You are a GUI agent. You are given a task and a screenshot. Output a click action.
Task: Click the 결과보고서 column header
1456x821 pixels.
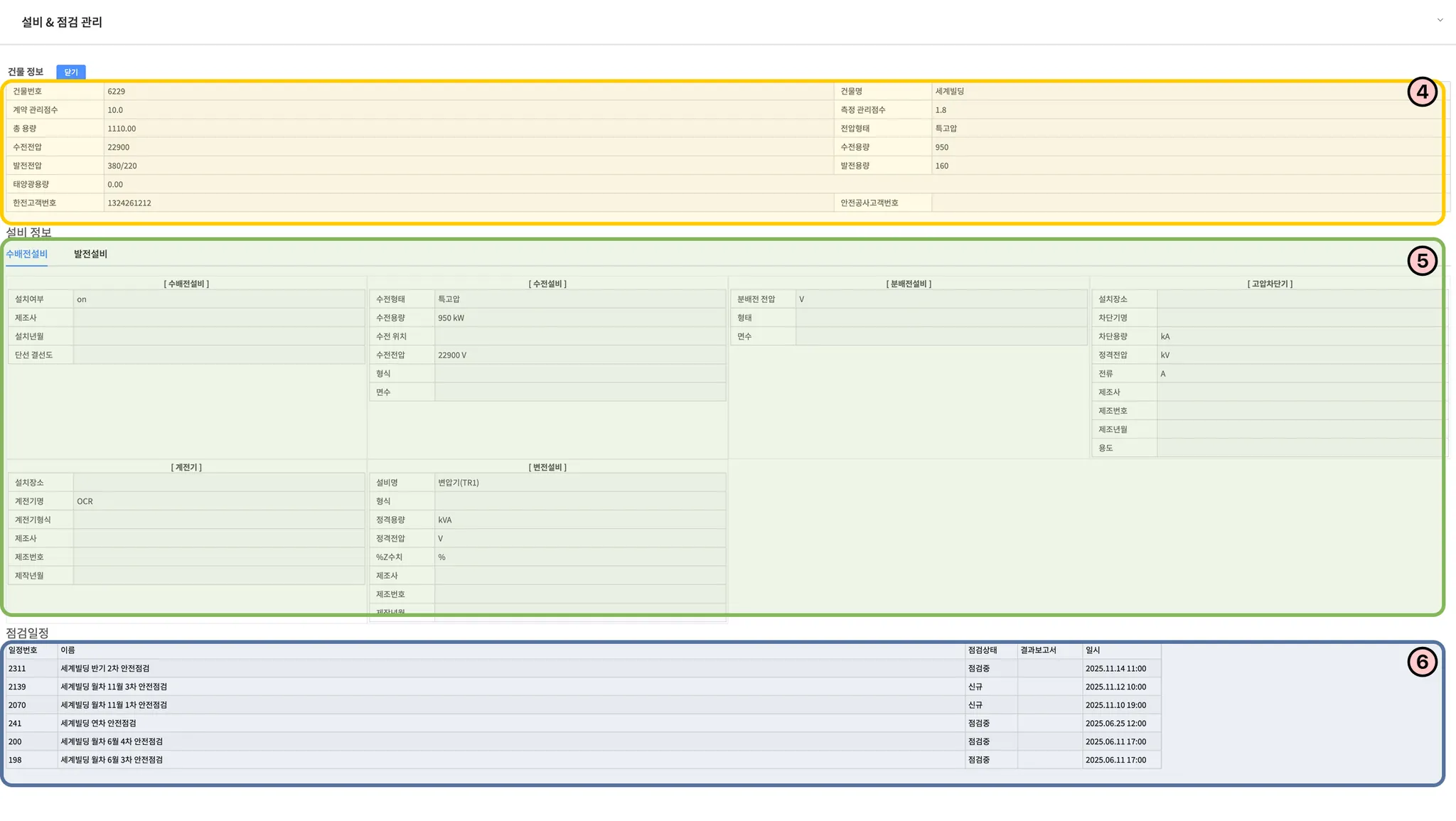pyautogui.click(x=1038, y=650)
